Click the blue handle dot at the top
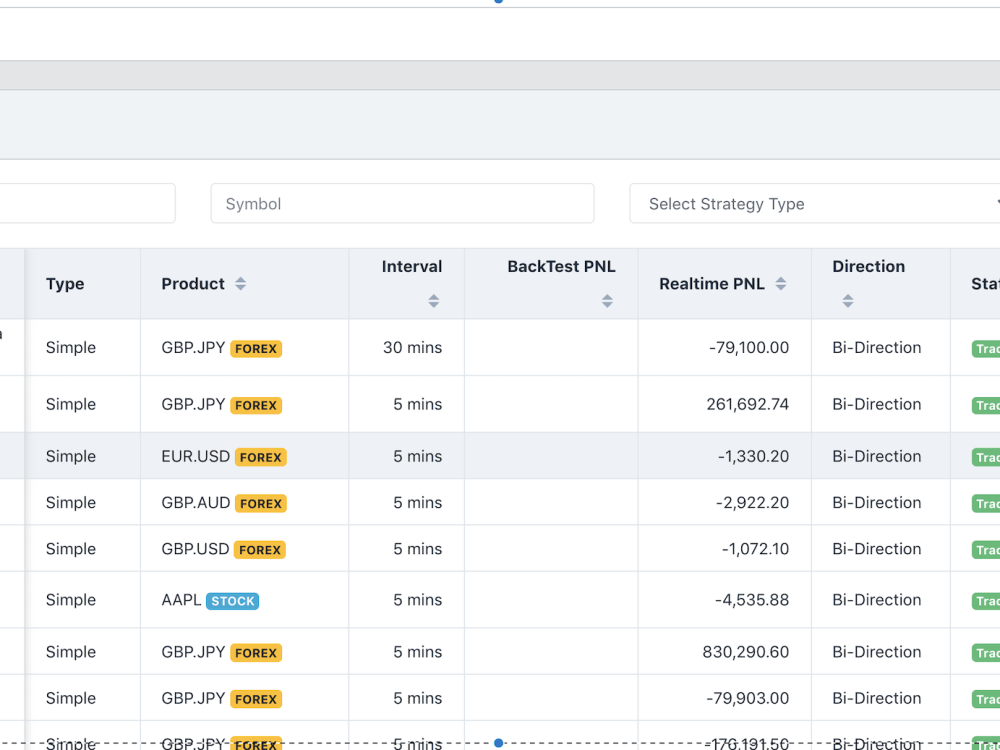This screenshot has height=750, width=1000. (x=498, y=1)
